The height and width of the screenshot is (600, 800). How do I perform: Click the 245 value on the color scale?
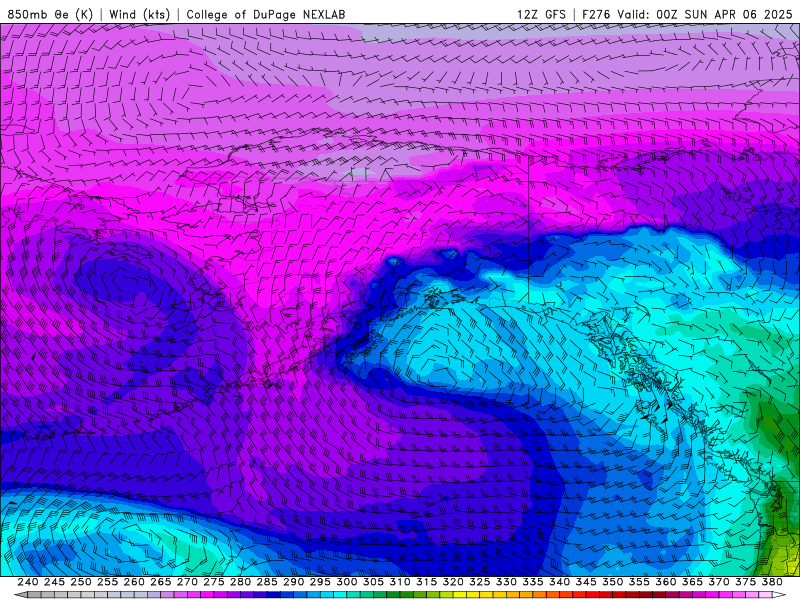(54, 582)
